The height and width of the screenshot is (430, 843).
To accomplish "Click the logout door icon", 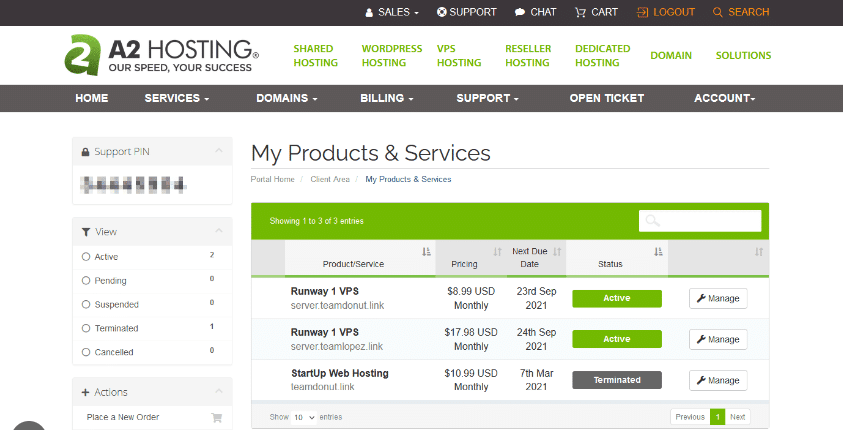I will (x=642, y=12).
